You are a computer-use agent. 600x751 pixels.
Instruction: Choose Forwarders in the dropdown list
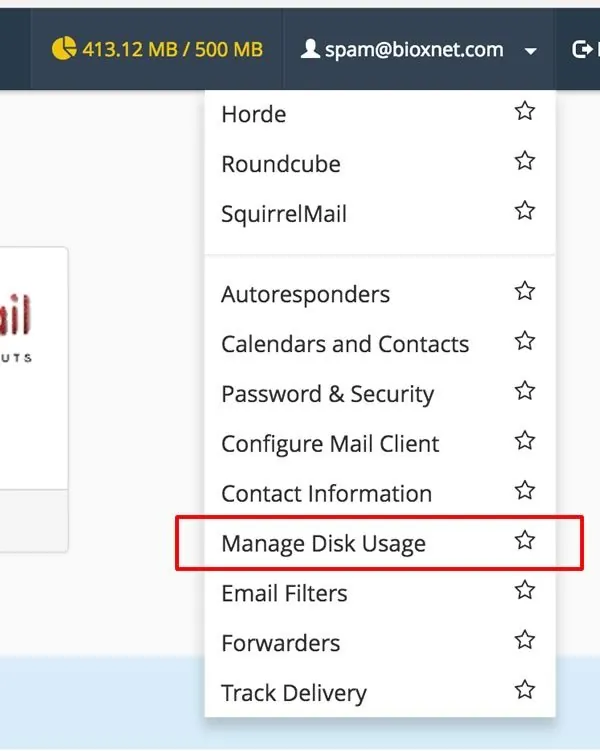coord(280,643)
